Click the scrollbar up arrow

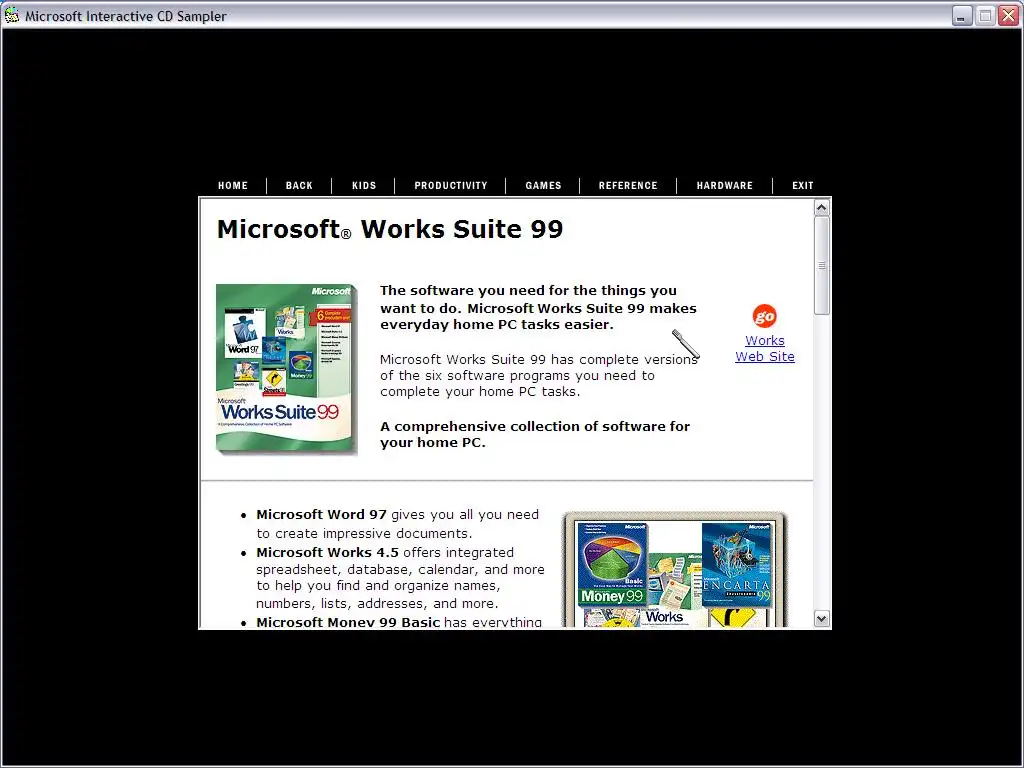click(x=822, y=208)
